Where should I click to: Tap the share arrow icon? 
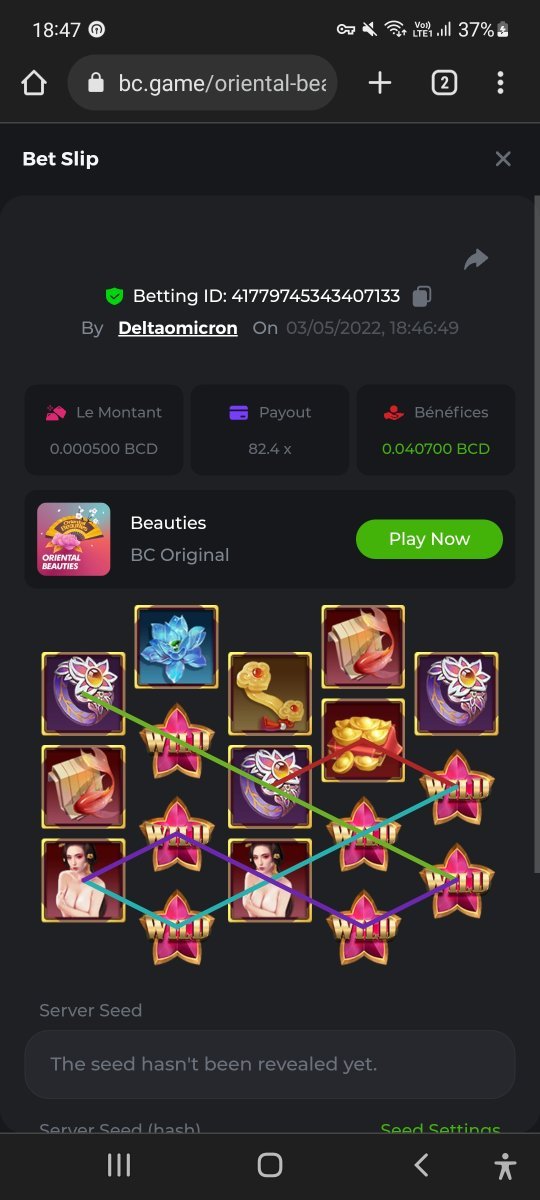pyautogui.click(x=476, y=260)
